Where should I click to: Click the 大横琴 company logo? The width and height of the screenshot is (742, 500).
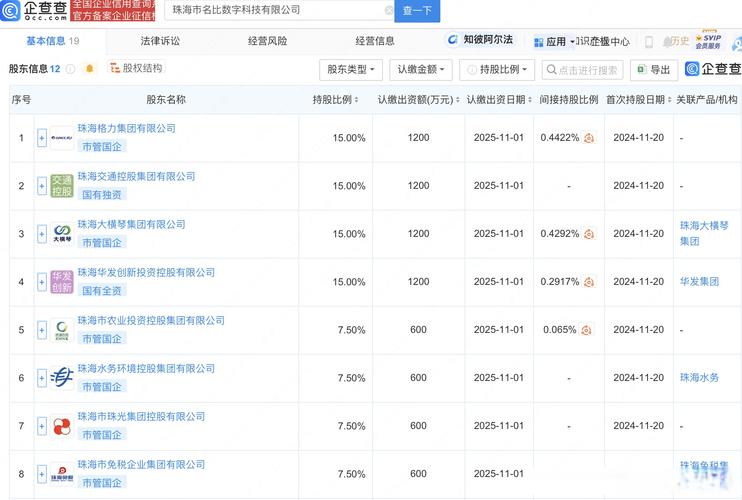click(62, 234)
